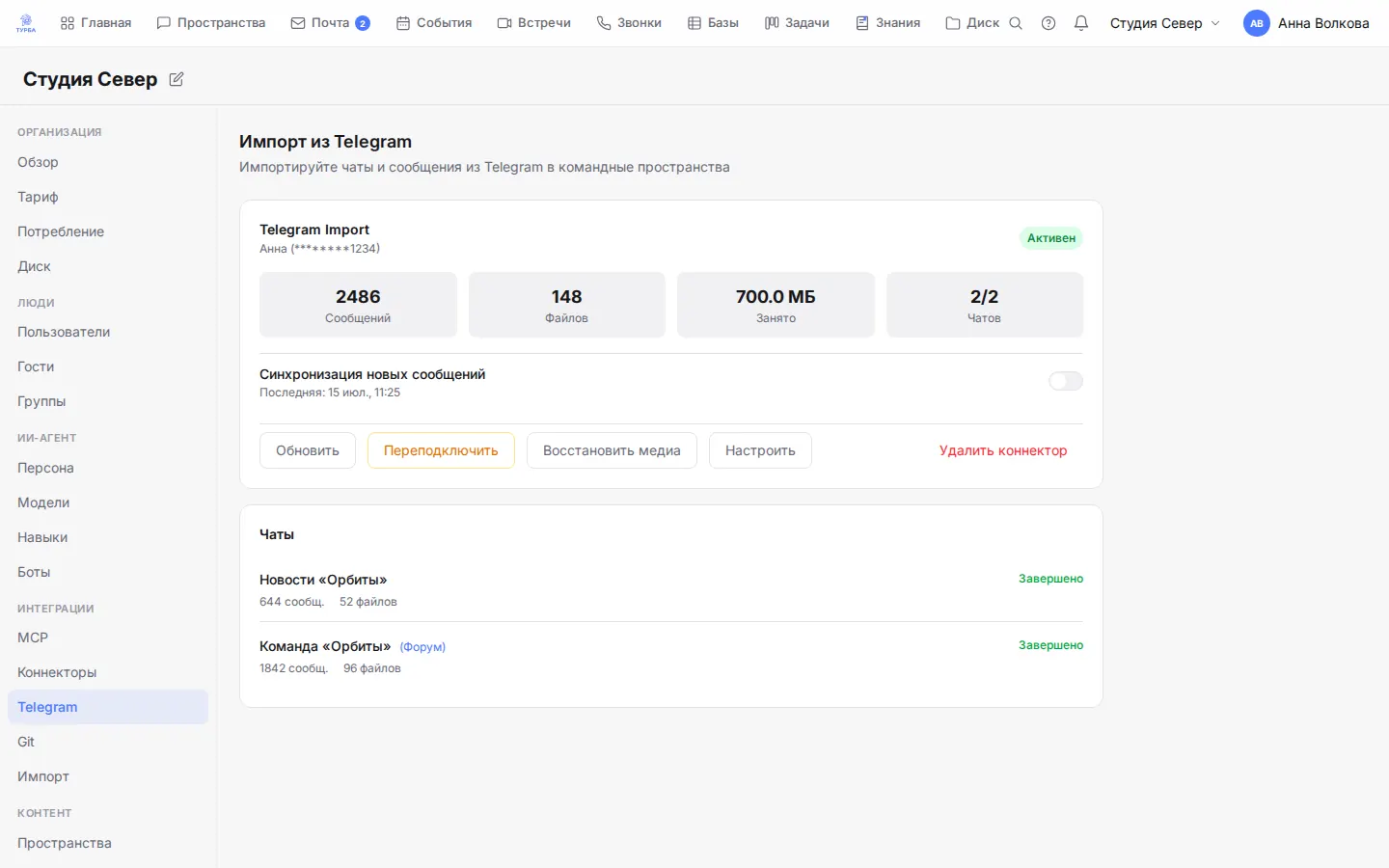Click the Турба logo in top-left corner

tap(26, 23)
